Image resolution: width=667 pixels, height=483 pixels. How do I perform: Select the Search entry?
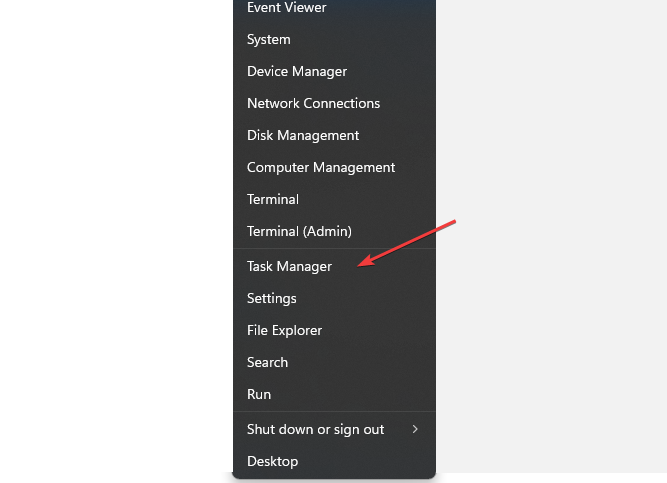tap(267, 363)
